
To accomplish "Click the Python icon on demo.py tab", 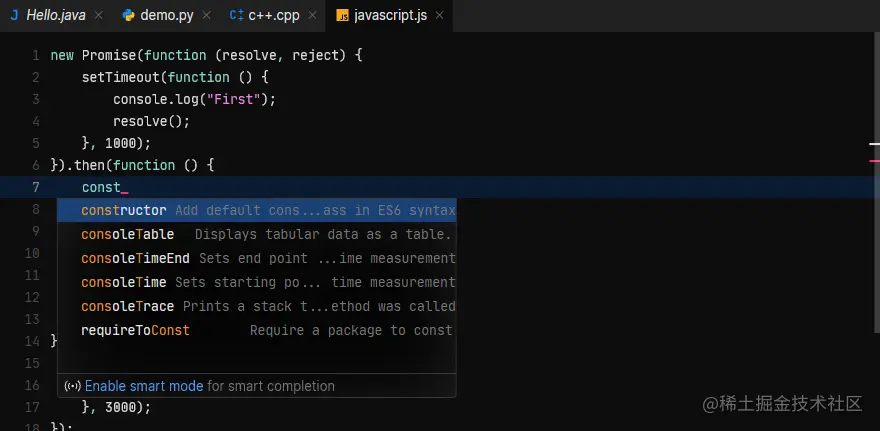I will pyautogui.click(x=129, y=15).
